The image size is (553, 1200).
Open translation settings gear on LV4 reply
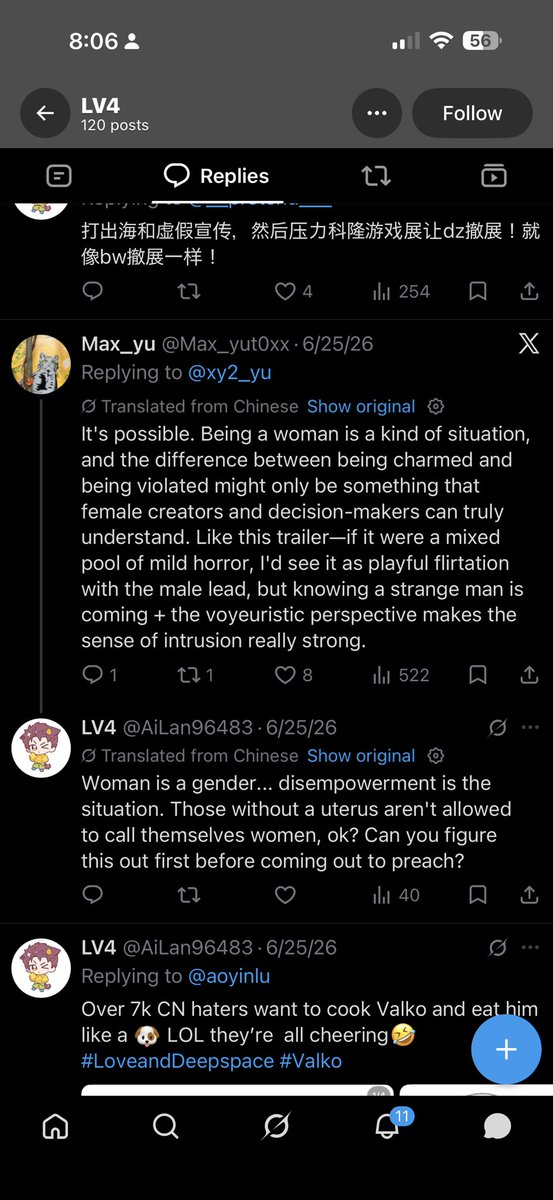pos(436,755)
